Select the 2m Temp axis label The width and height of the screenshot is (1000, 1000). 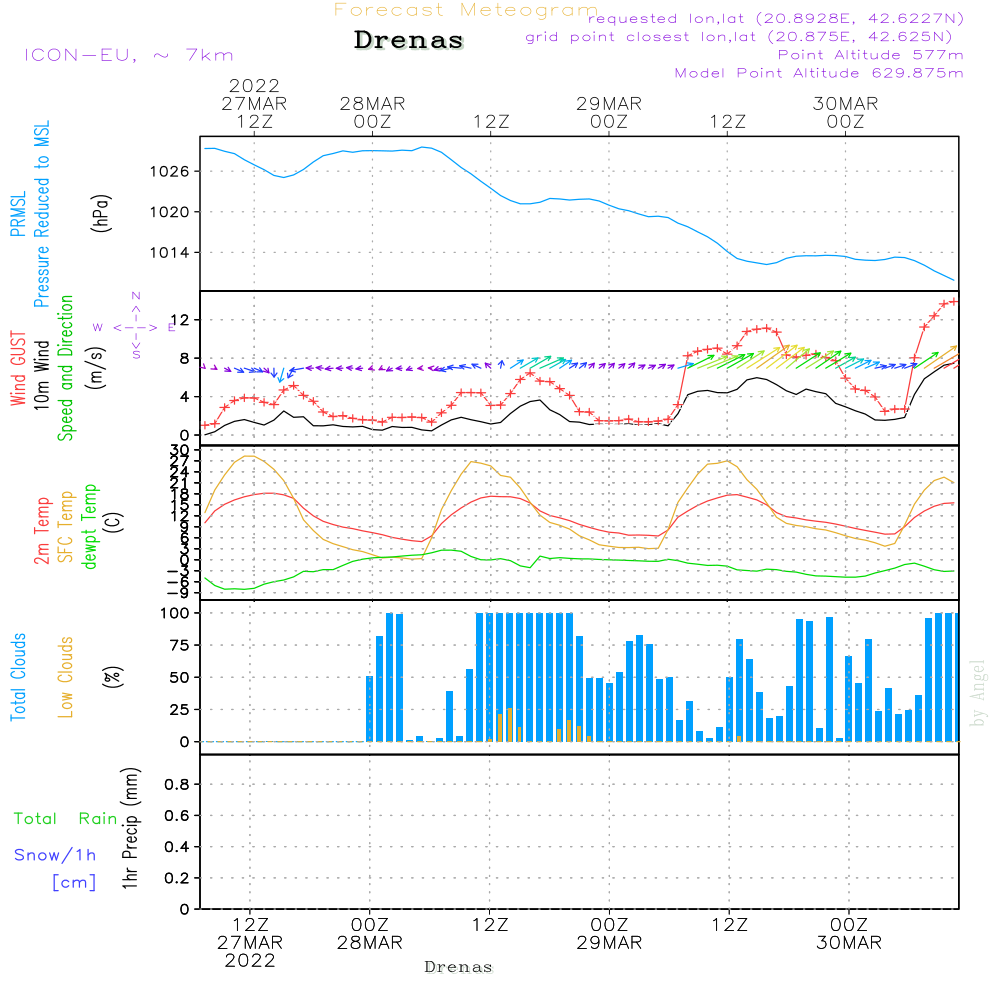(43, 528)
